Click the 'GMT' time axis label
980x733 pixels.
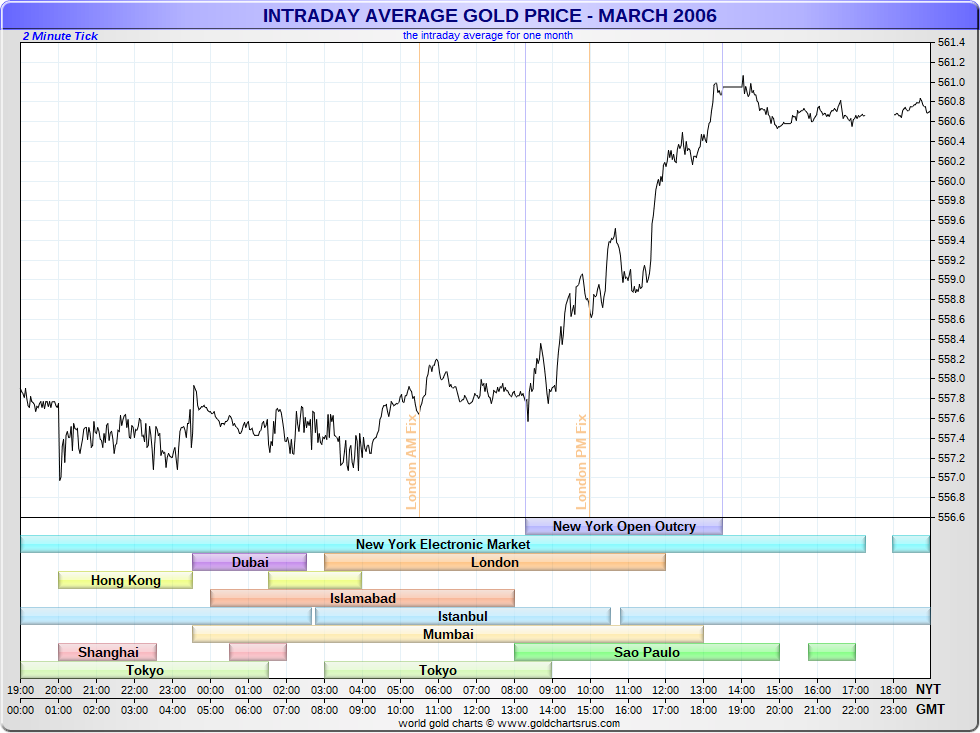tap(930, 709)
